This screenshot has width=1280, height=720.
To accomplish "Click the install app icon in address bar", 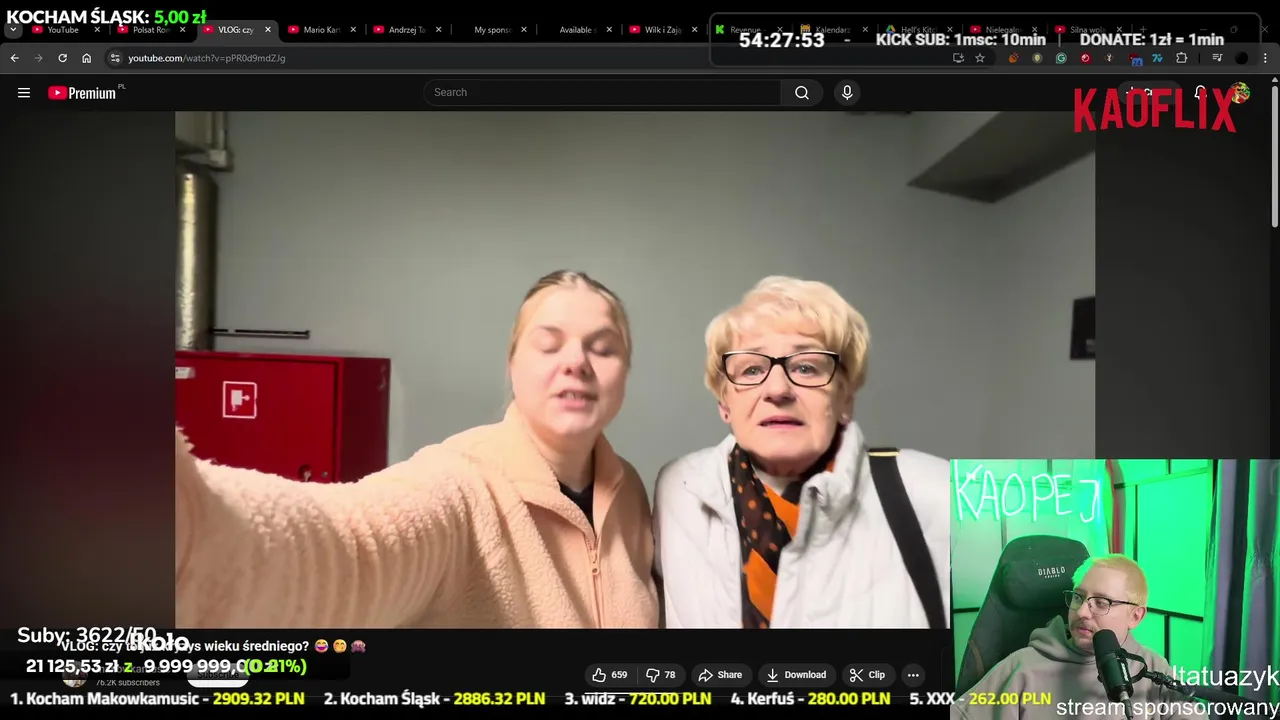I will (958, 58).
